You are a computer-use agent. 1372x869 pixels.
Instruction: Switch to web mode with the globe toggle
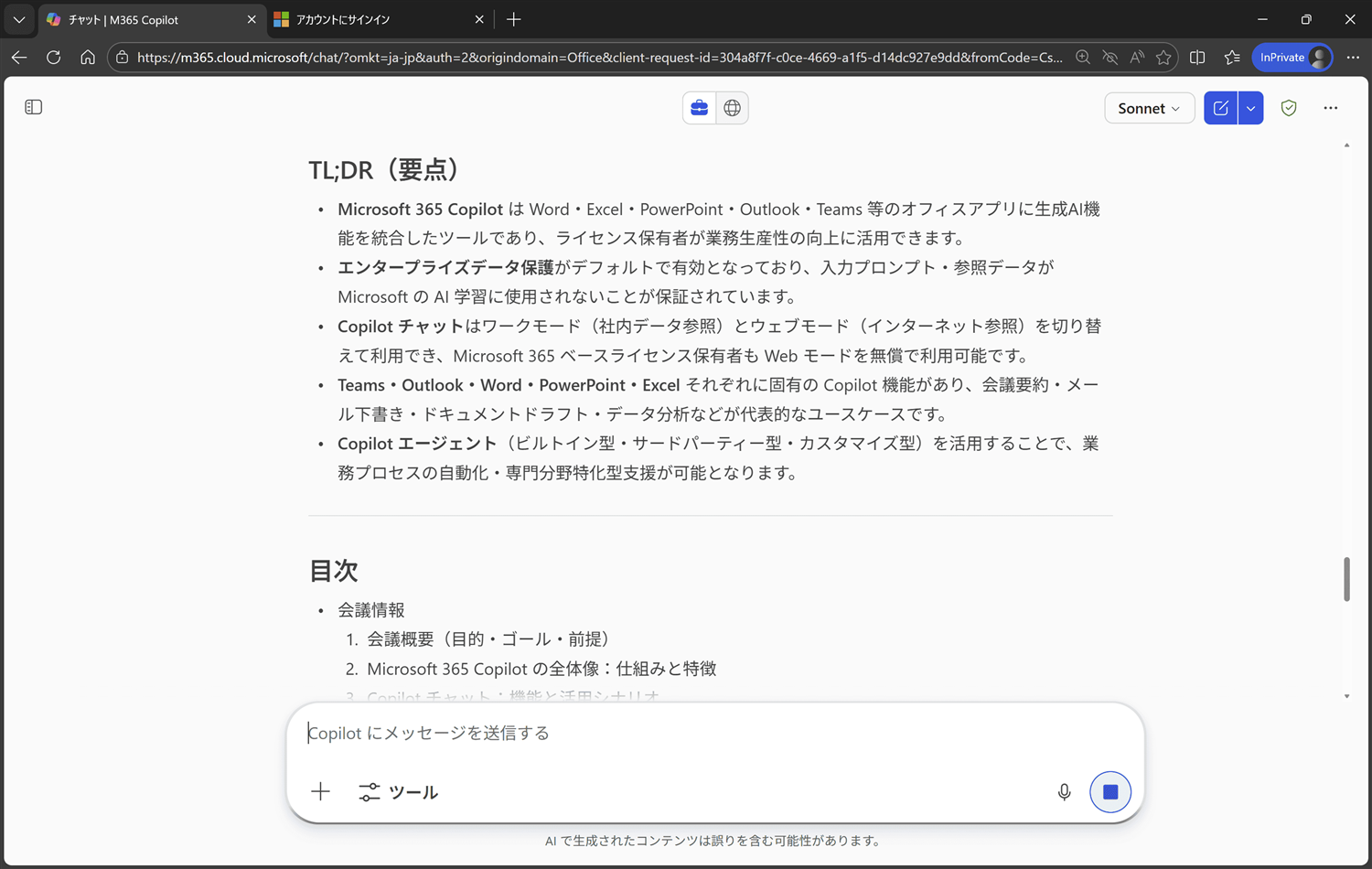732,107
